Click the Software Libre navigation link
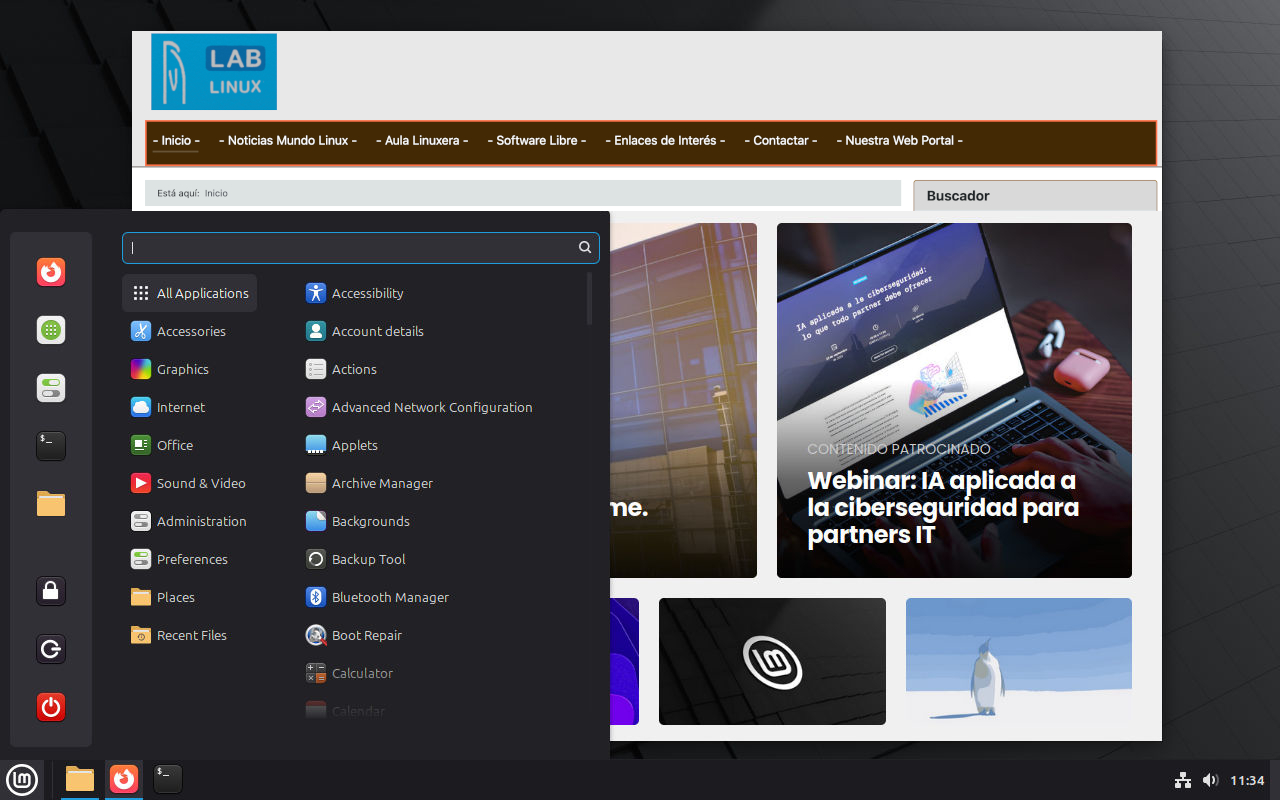Image resolution: width=1280 pixels, height=800 pixels. point(541,141)
